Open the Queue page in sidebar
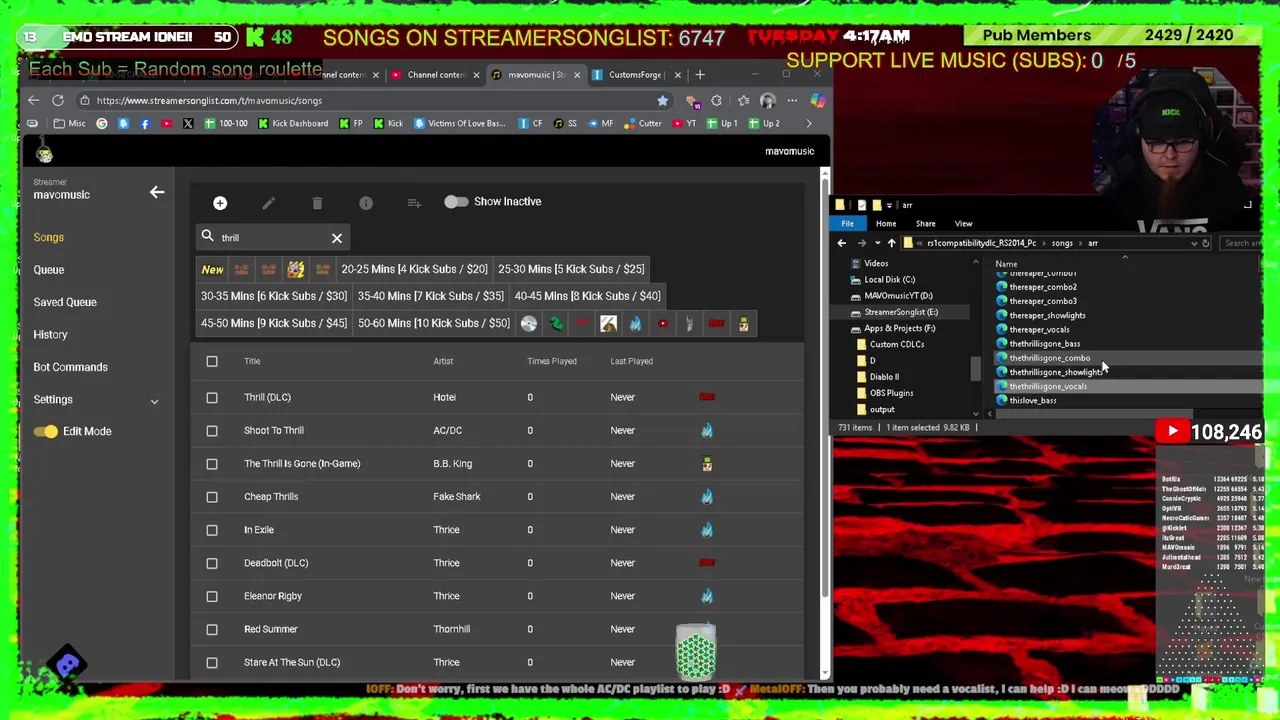 [x=48, y=270]
